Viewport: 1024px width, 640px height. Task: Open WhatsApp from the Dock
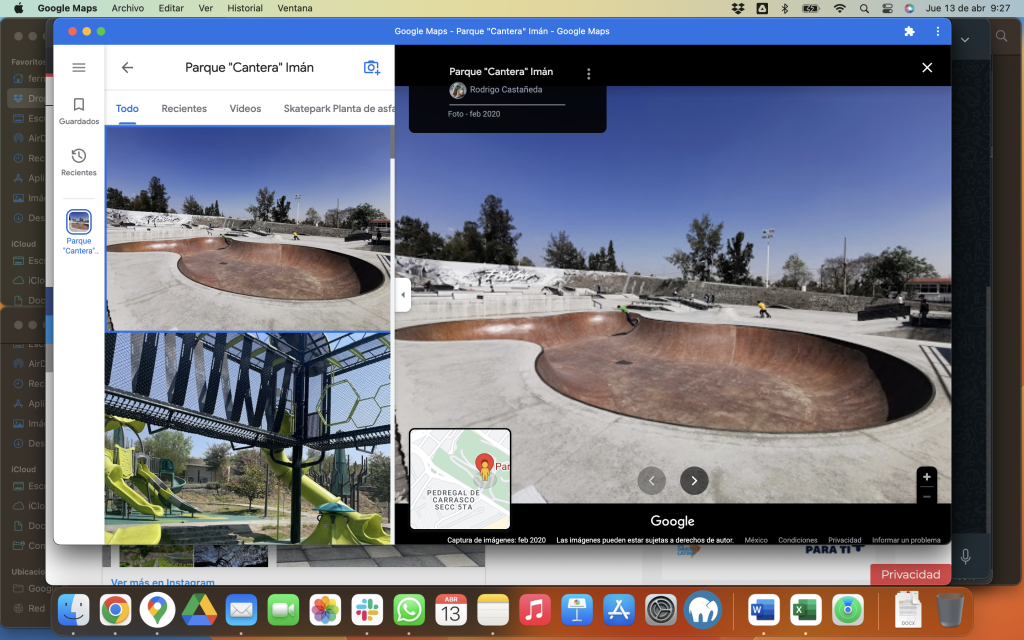pyautogui.click(x=409, y=609)
